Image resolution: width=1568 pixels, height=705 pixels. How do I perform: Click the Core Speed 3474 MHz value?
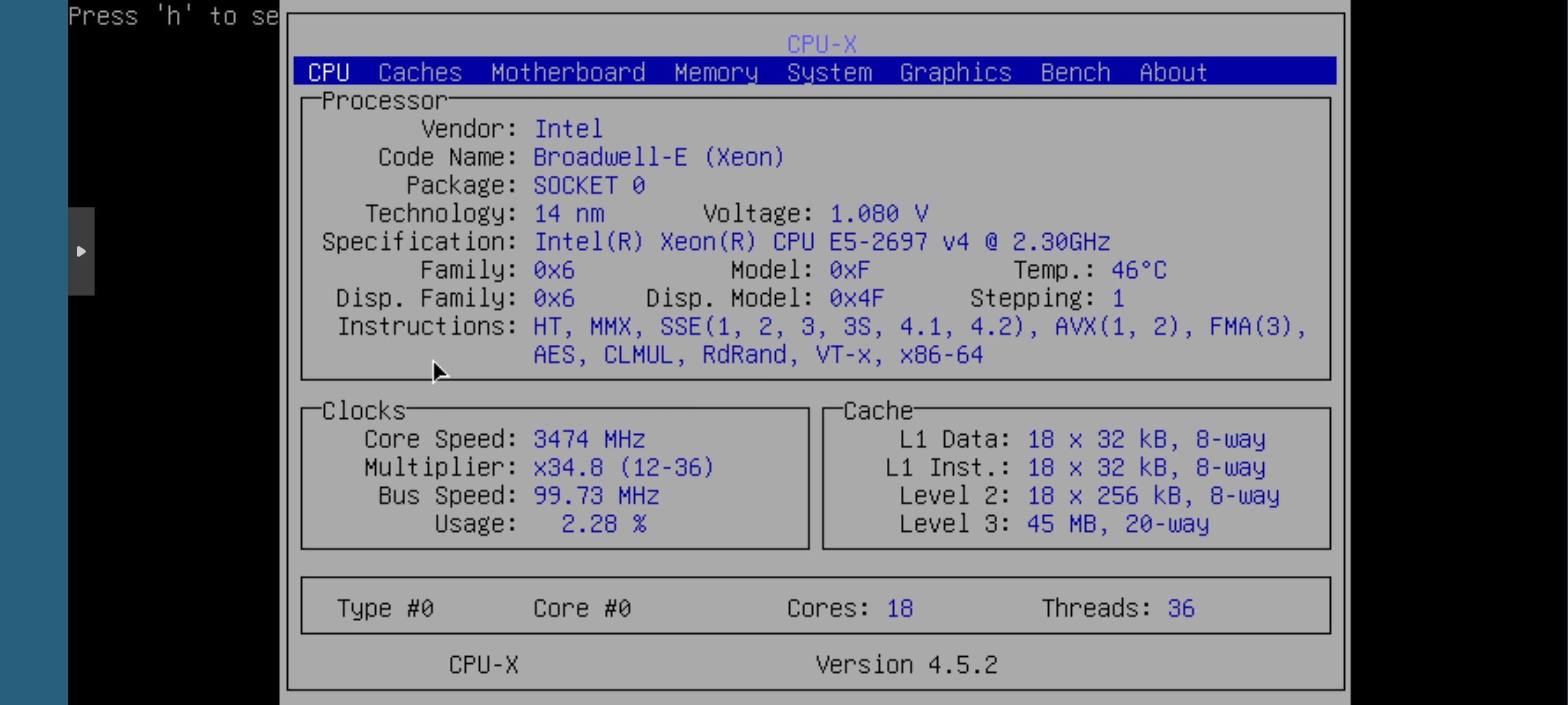click(588, 439)
